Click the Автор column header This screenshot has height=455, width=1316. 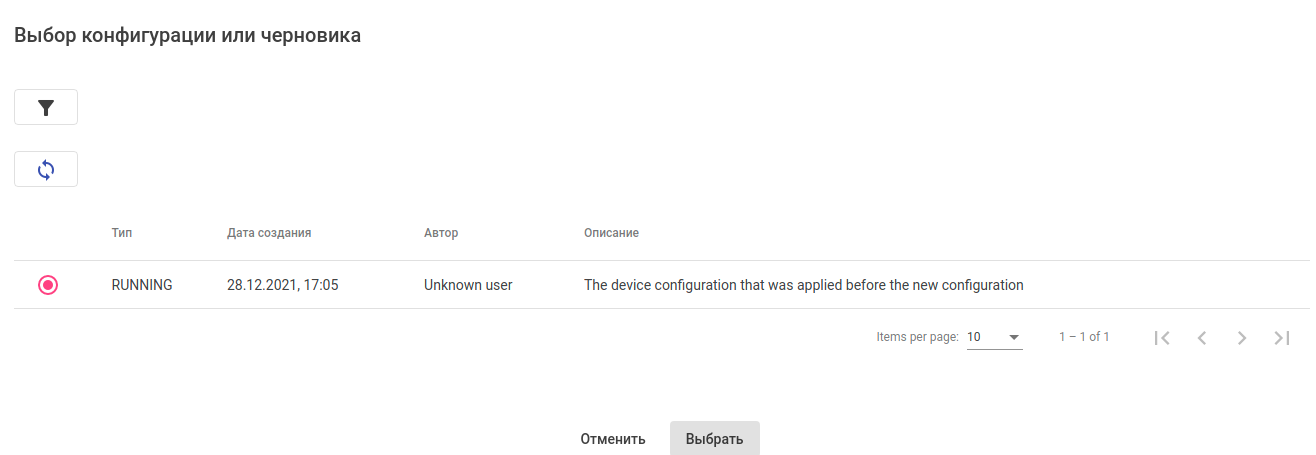click(x=441, y=233)
